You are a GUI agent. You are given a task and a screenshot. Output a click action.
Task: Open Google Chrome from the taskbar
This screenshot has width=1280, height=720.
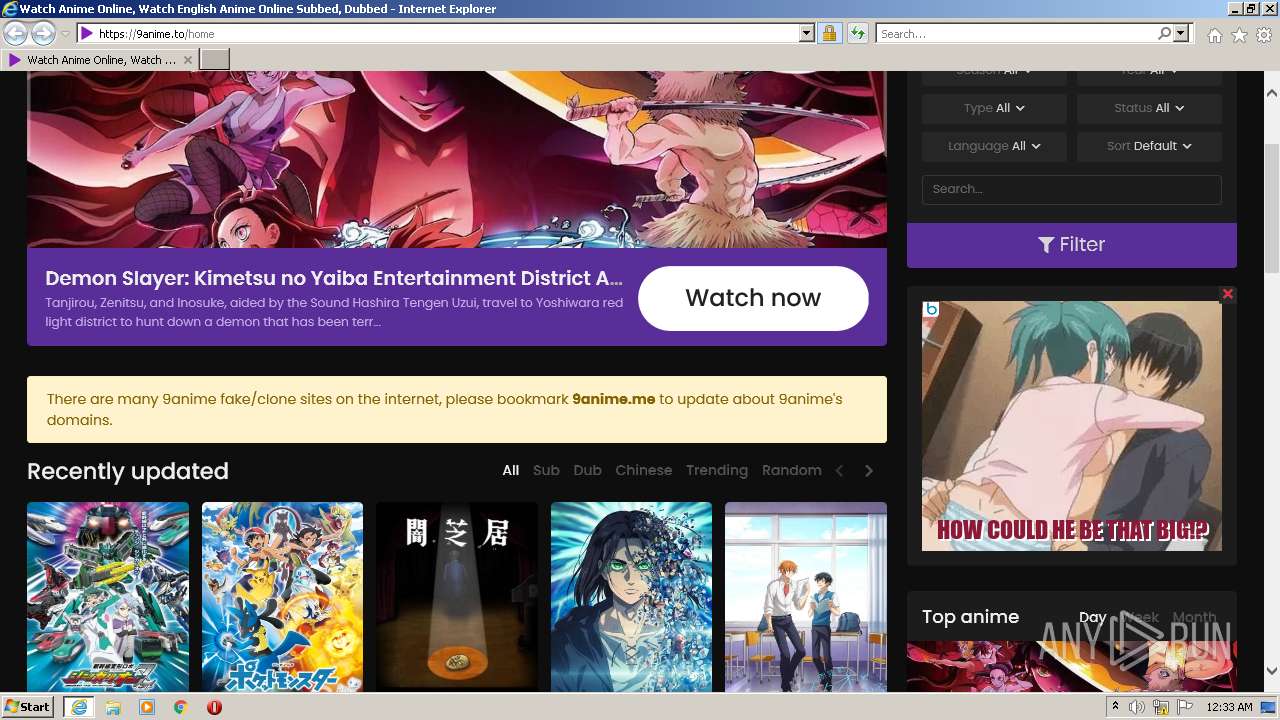[181, 707]
